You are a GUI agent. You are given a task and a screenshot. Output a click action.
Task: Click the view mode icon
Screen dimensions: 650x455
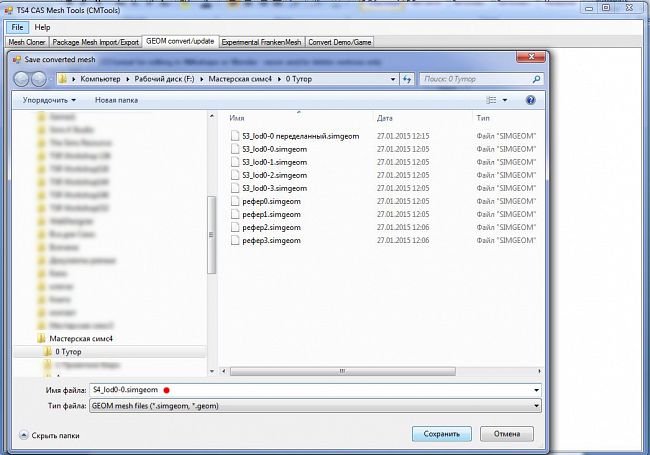(491, 100)
